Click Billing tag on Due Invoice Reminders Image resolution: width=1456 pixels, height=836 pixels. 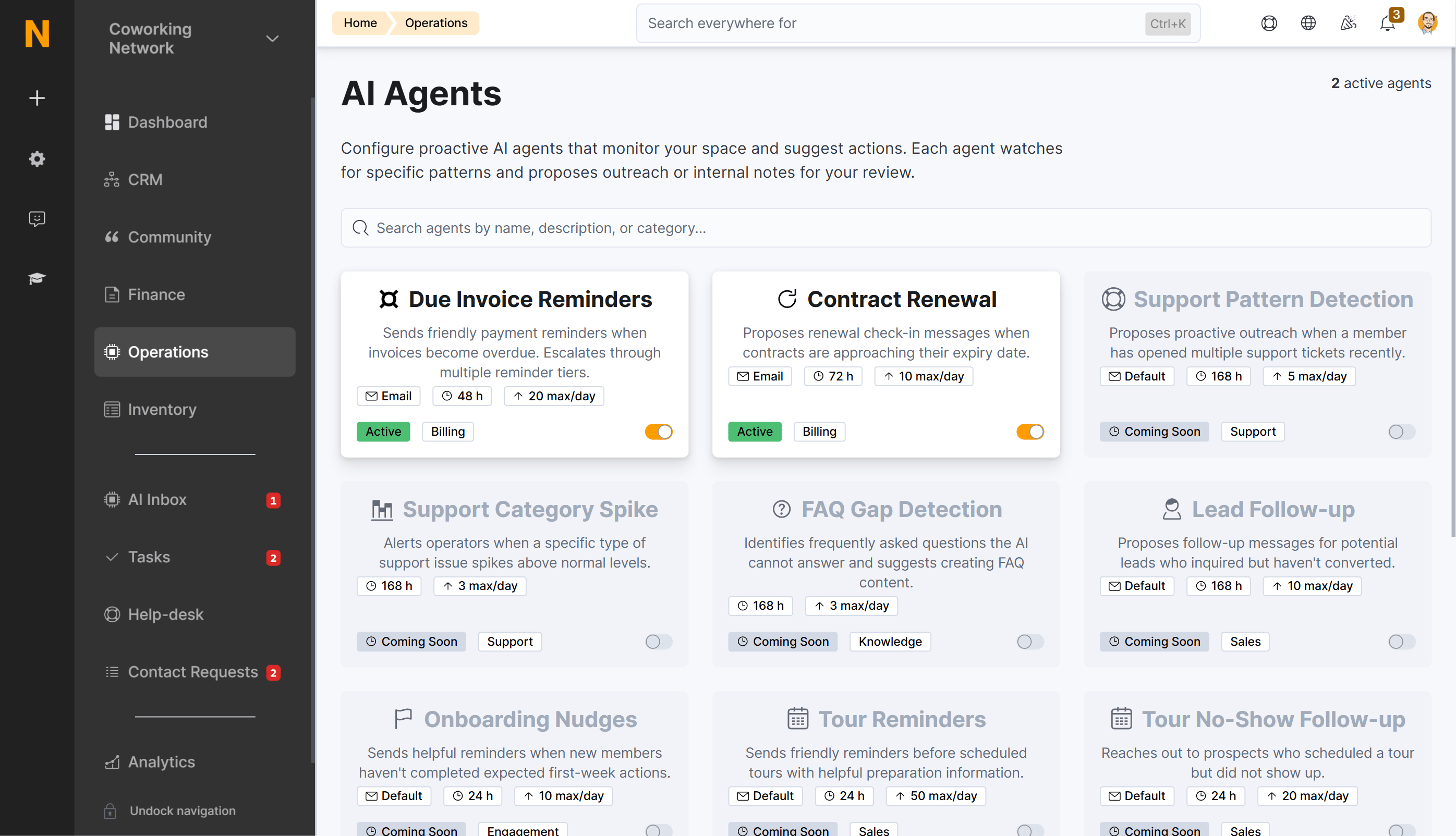(x=448, y=432)
